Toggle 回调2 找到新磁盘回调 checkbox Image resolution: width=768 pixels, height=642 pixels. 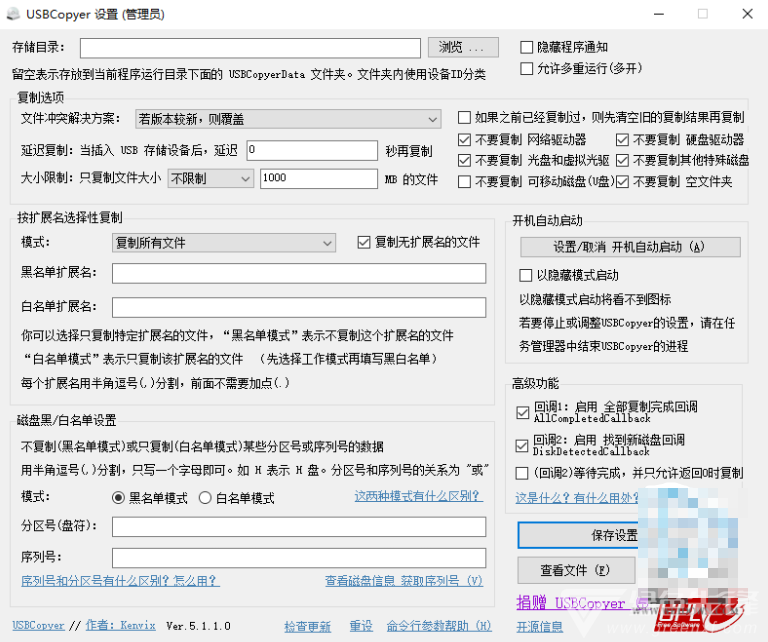(522, 446)
